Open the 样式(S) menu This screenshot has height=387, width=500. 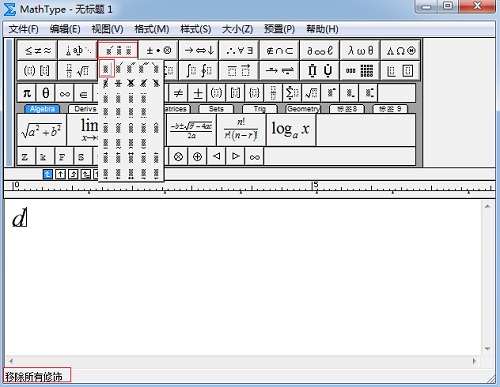pyautogui.click(x=195, y=29)
